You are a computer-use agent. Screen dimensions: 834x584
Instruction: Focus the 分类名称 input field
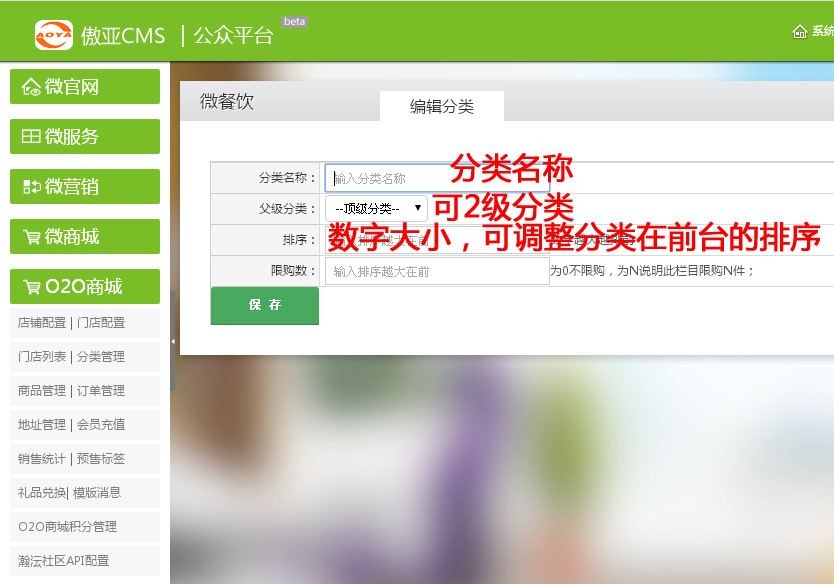(437, 178)
